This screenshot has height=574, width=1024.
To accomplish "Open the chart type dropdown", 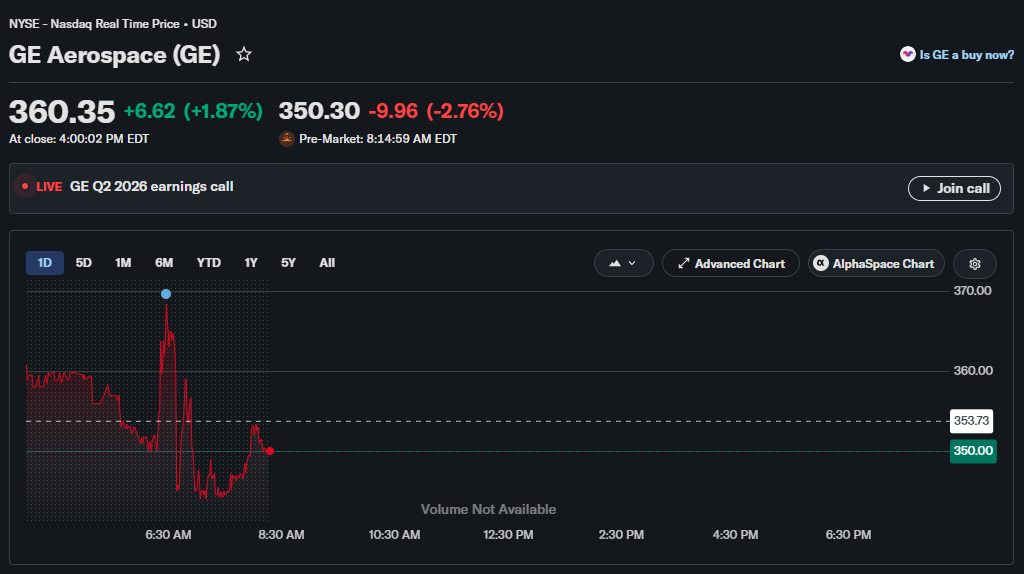I will [624, 263].
